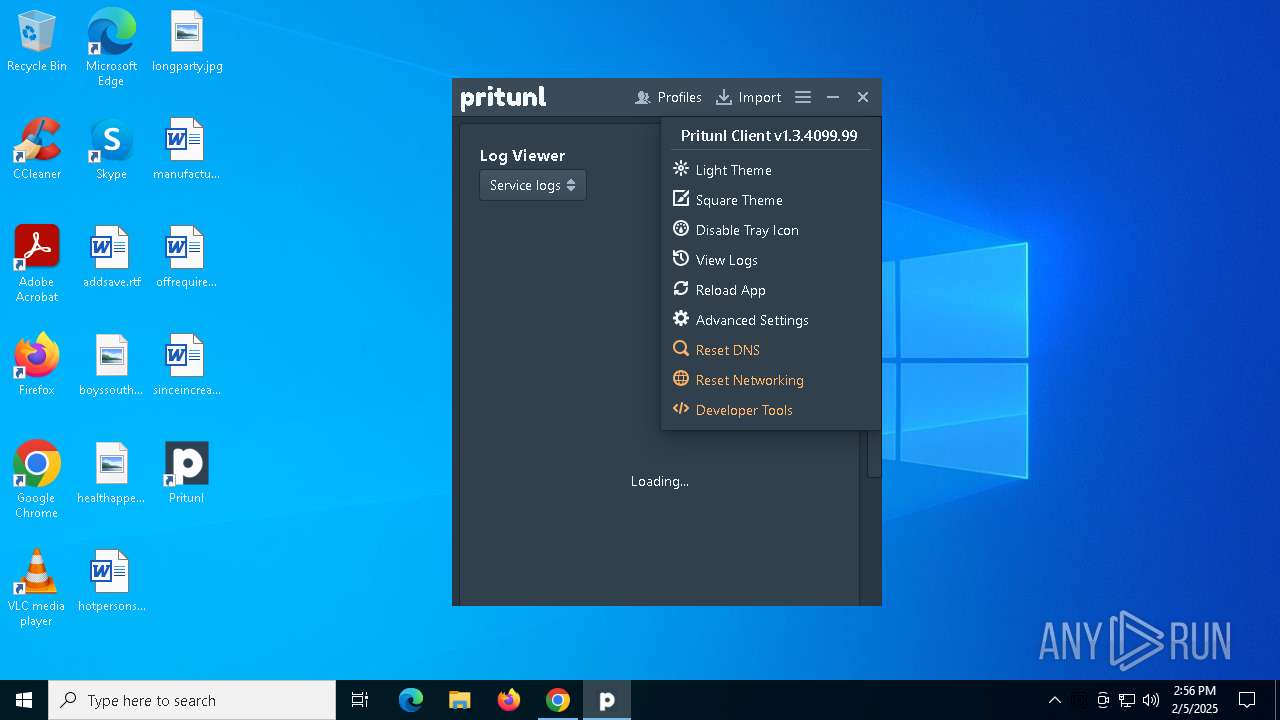Viewport: 1280px width, 720px height.
Task: Select the longparty.jpg file on desktop
Action: (x=187, y=42)
